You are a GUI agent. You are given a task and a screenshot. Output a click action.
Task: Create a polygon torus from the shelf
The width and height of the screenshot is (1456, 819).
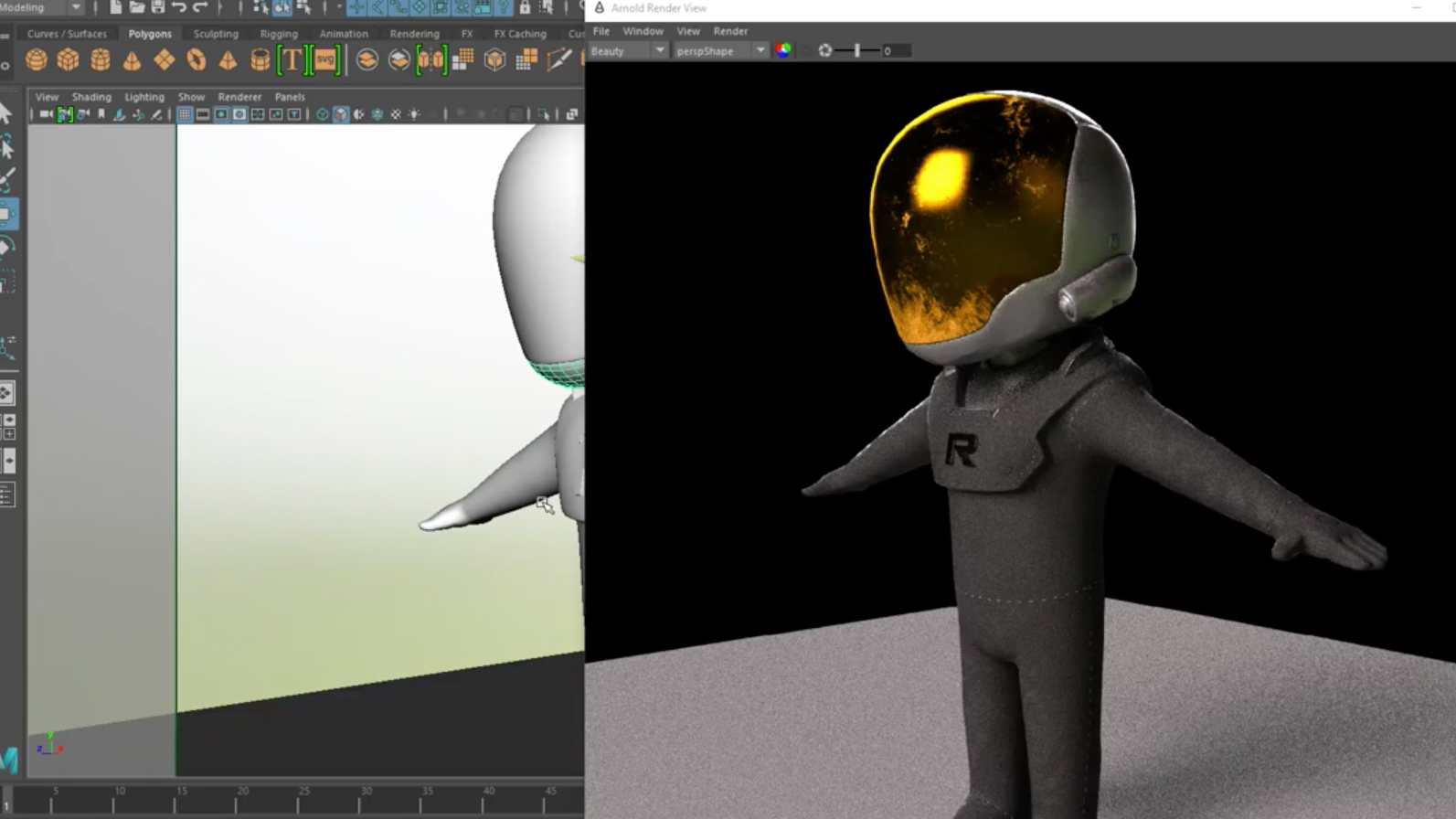(197, 60)
